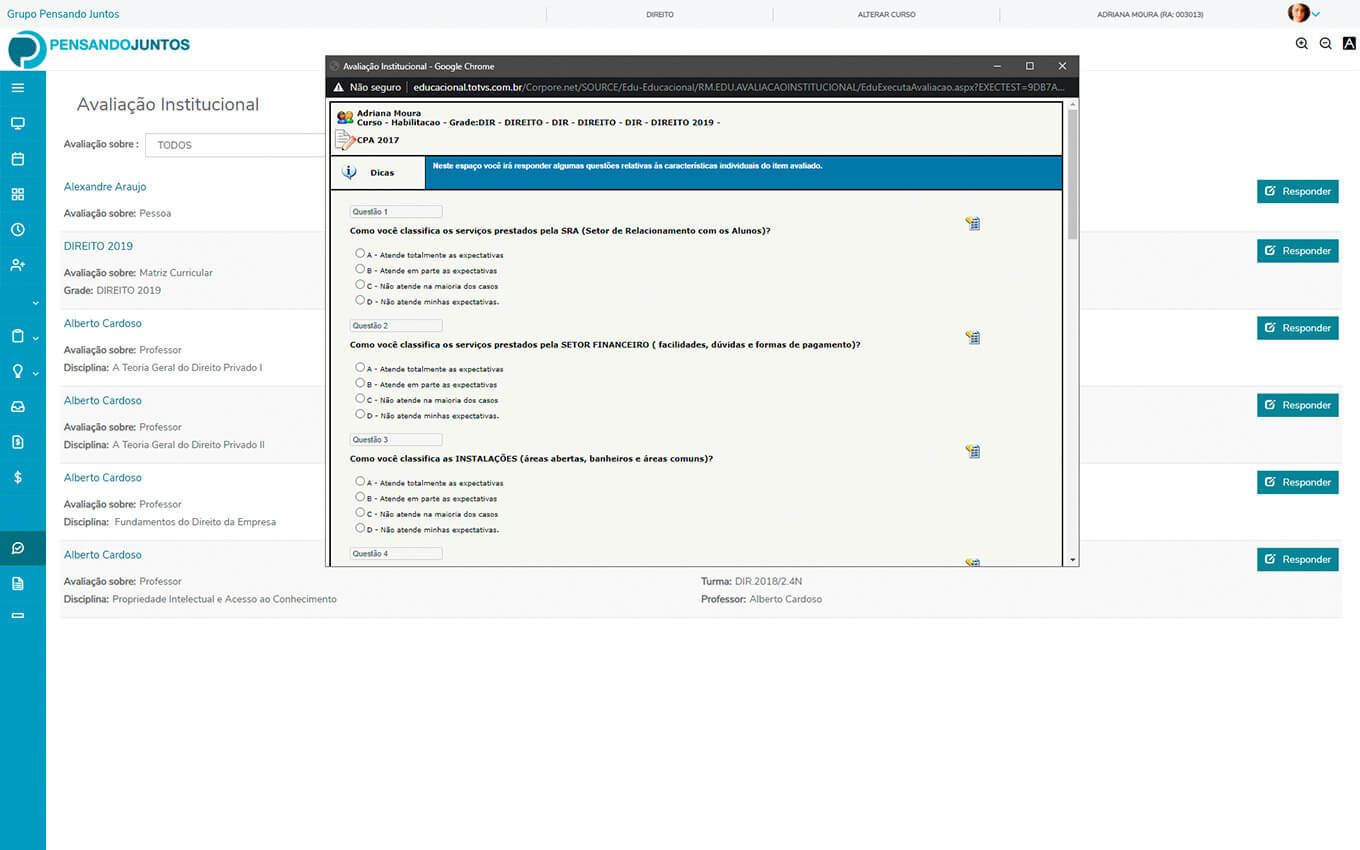Click the note icon beside Questão 1
This screenshot has width=1360, height=850.
coord(972,224)
